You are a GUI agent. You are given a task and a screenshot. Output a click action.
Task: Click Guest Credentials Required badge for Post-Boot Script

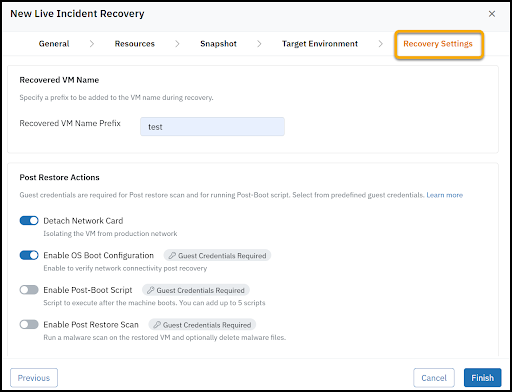point(196,290)
